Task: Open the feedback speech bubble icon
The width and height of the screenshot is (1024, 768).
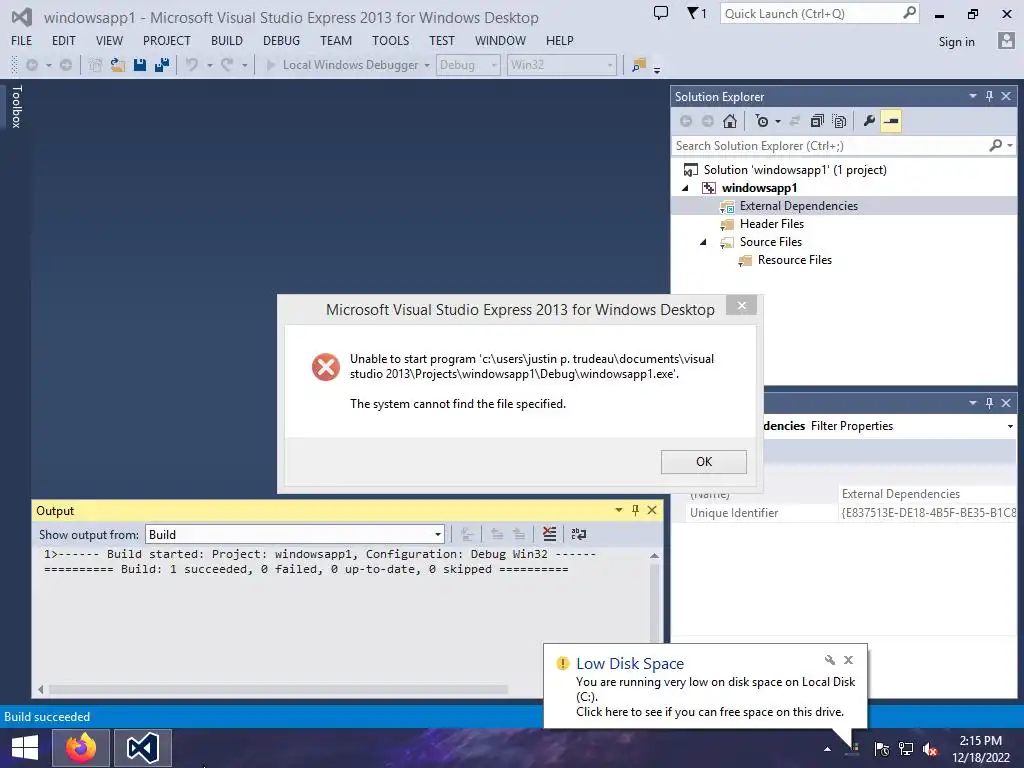Action: 661,13
